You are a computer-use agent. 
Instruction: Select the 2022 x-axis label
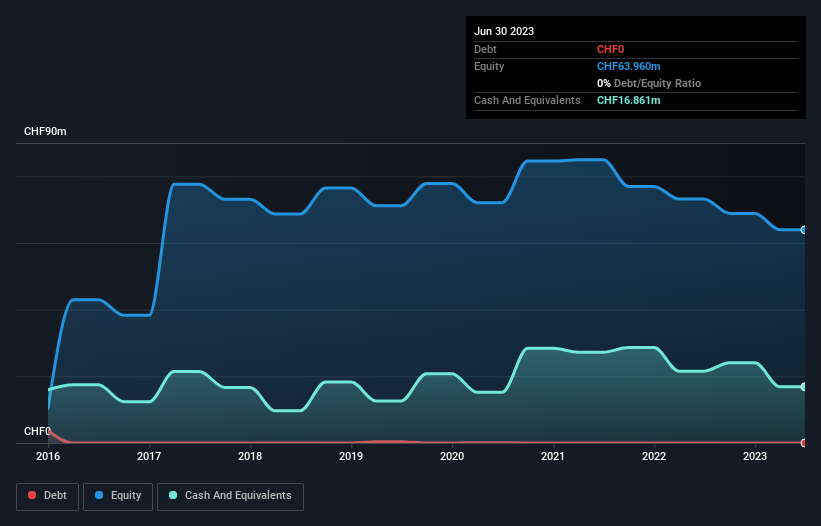coord(654,456)
